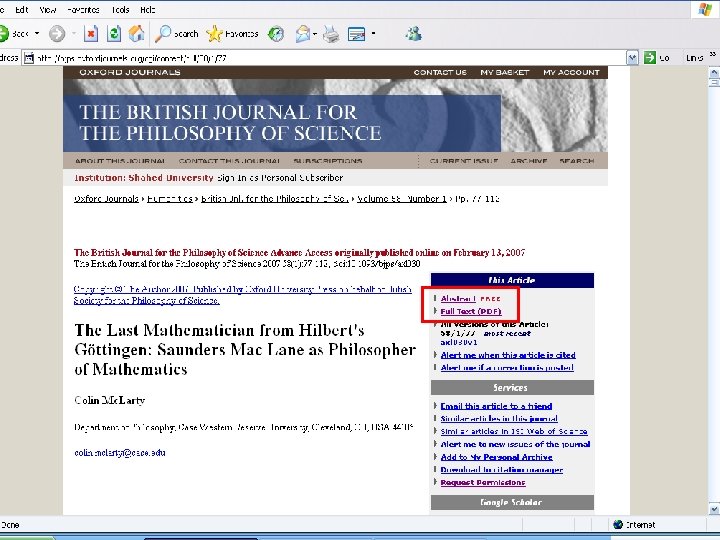Open the My Account link

coord(571,72)
